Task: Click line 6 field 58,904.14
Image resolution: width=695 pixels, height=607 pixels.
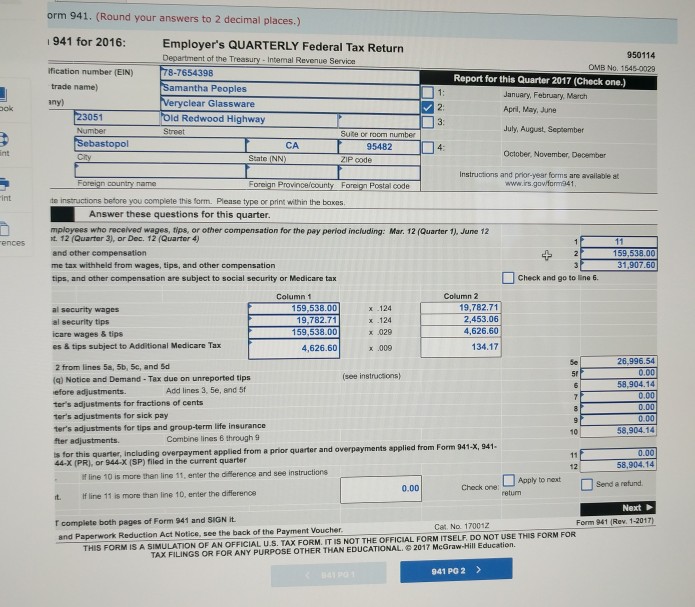Action: 618,384
